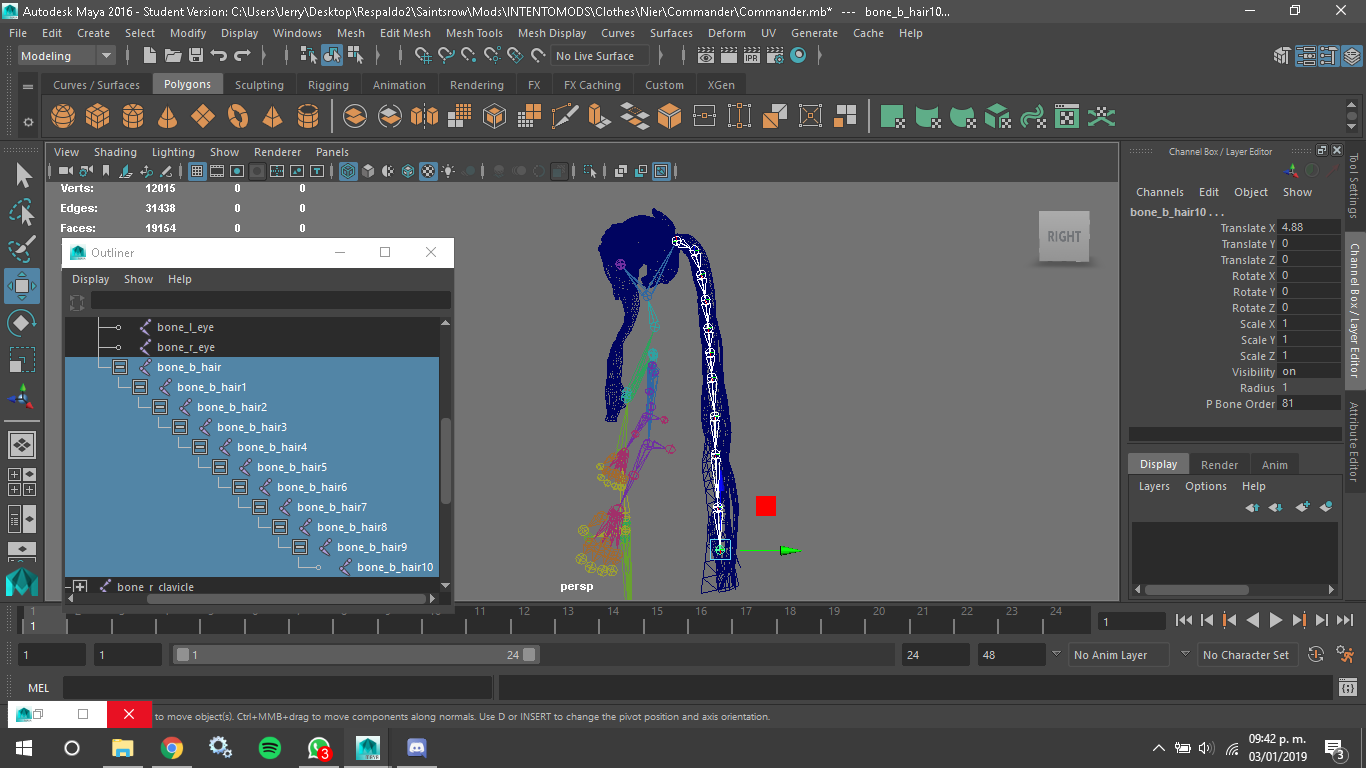This screenshot has width=1366, height=768.
Task: Click the Save scene icon
Action: point(196,56)
